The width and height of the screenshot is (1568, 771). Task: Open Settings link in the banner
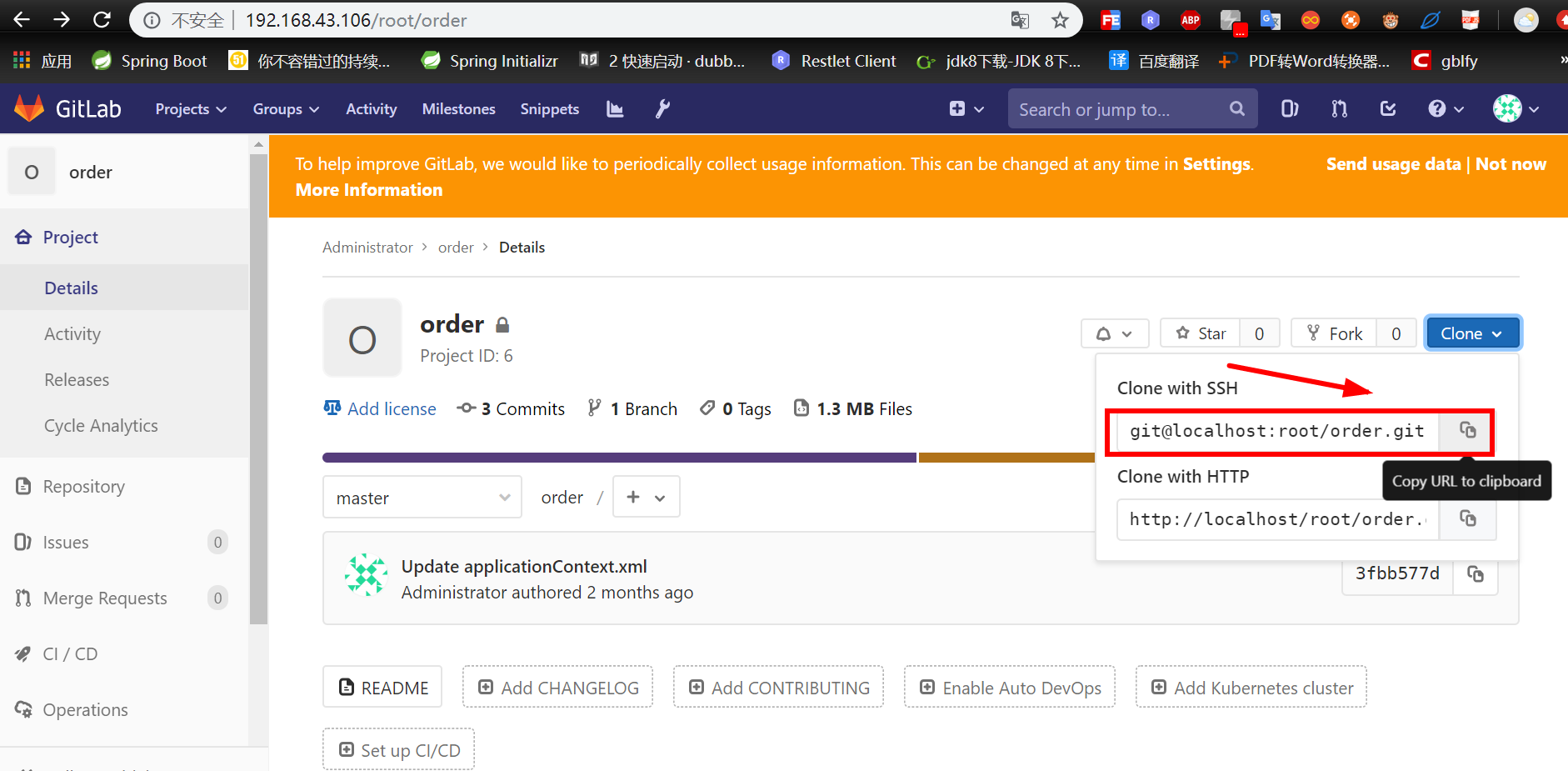coord(1216,164)
